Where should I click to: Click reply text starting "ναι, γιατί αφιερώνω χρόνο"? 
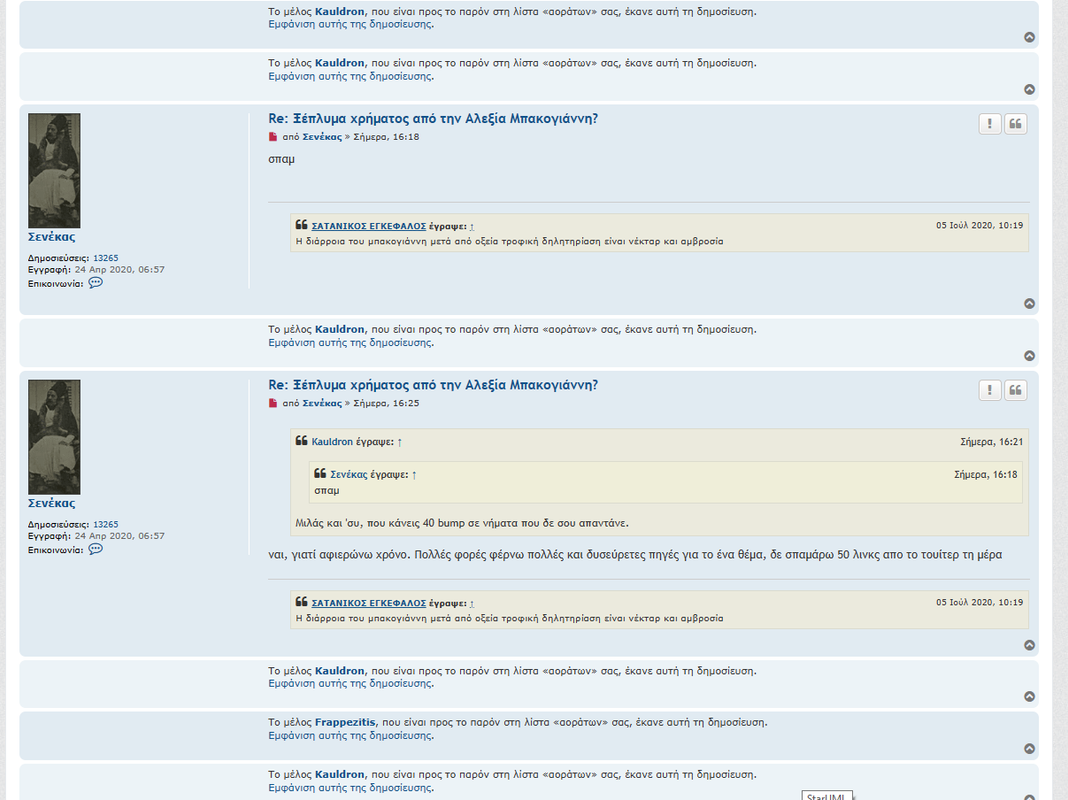[635, 555]
